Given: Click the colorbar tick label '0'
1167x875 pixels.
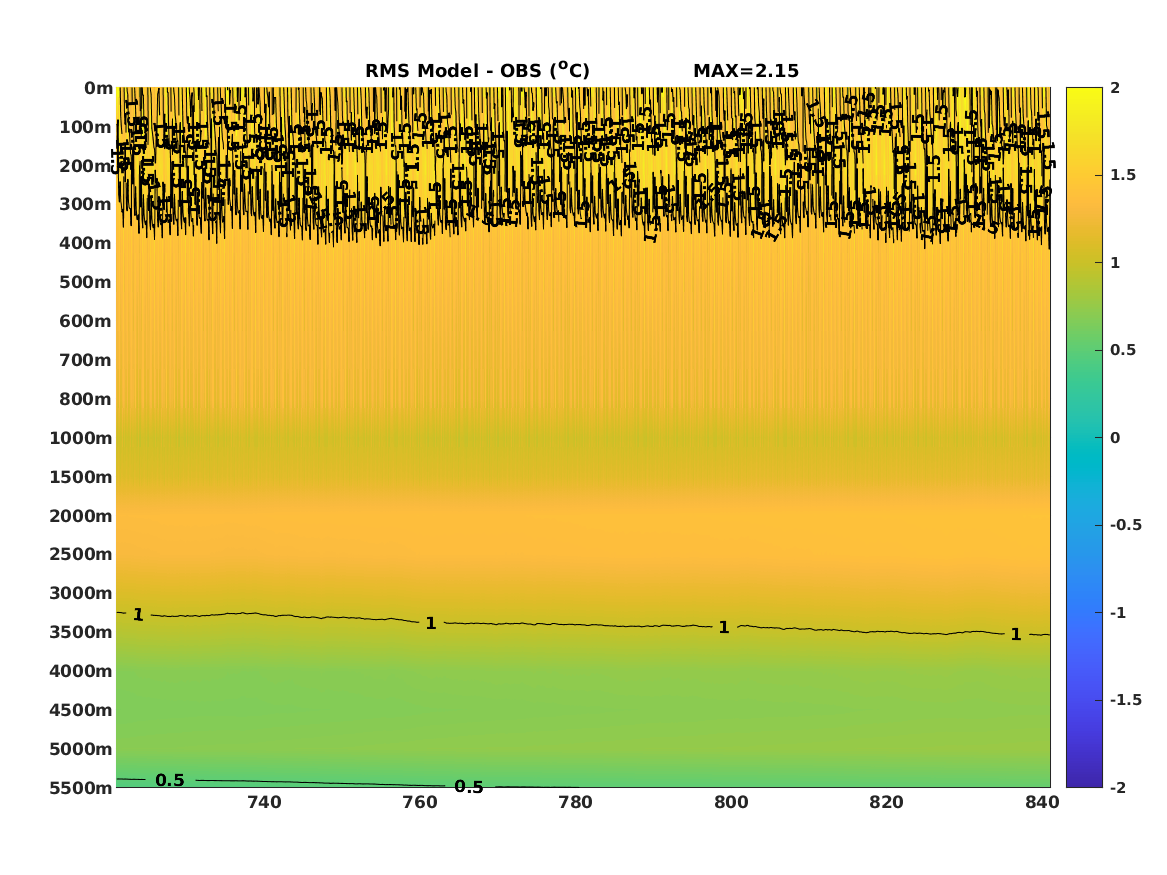Looking at the screenshot, I should [1115, 438].
